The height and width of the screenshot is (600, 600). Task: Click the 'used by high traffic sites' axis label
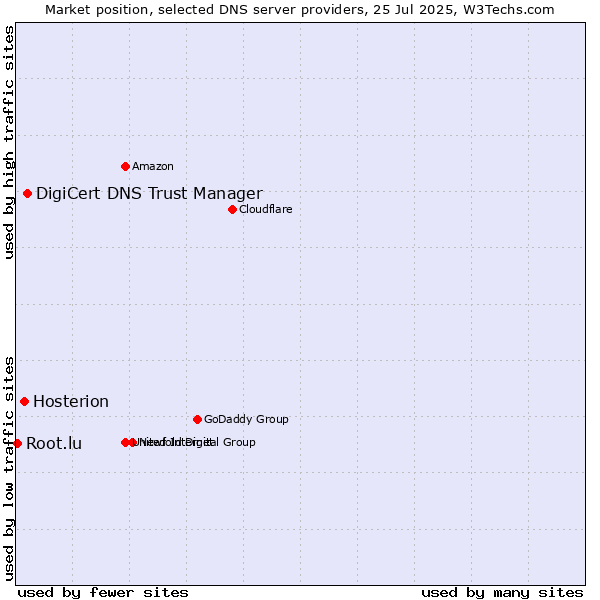pyautogui.click(x=9, y=142)
